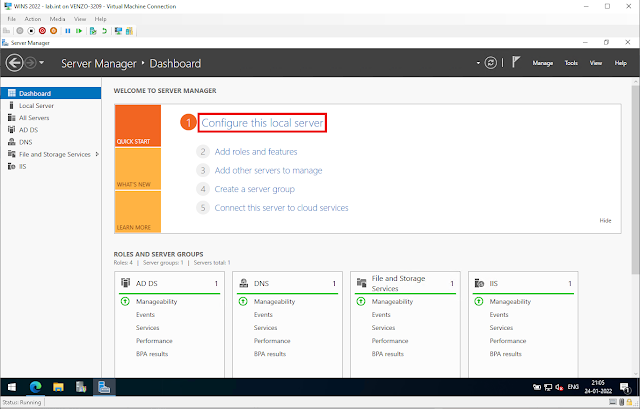Launch Microsoft Edge from taskbar
The height and width of the screenshot is (409, 640).
click(x=36, y=387)
